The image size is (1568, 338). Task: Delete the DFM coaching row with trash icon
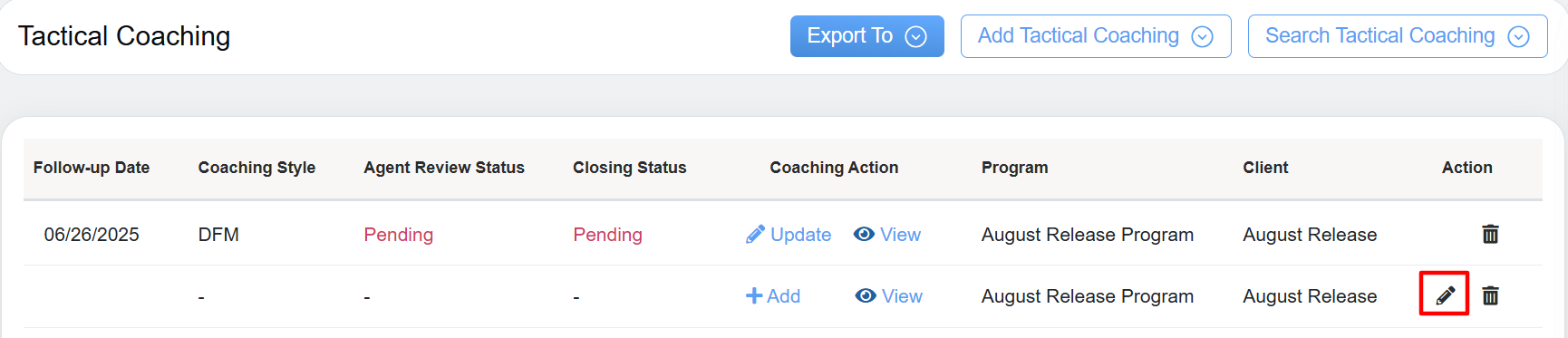click(1490, 235)
